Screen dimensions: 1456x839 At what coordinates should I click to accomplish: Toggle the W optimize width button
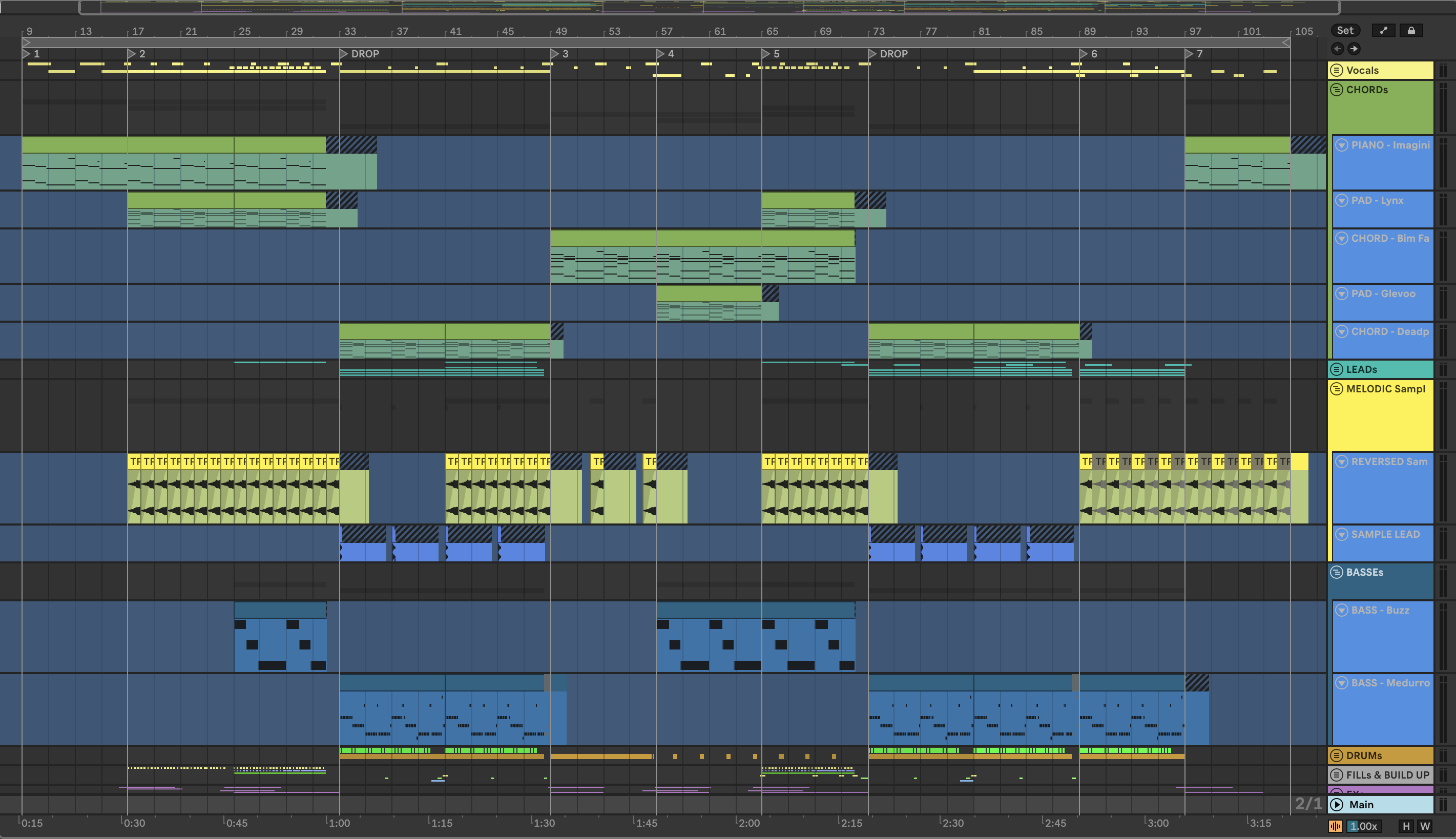click(x=1424, y=826)
